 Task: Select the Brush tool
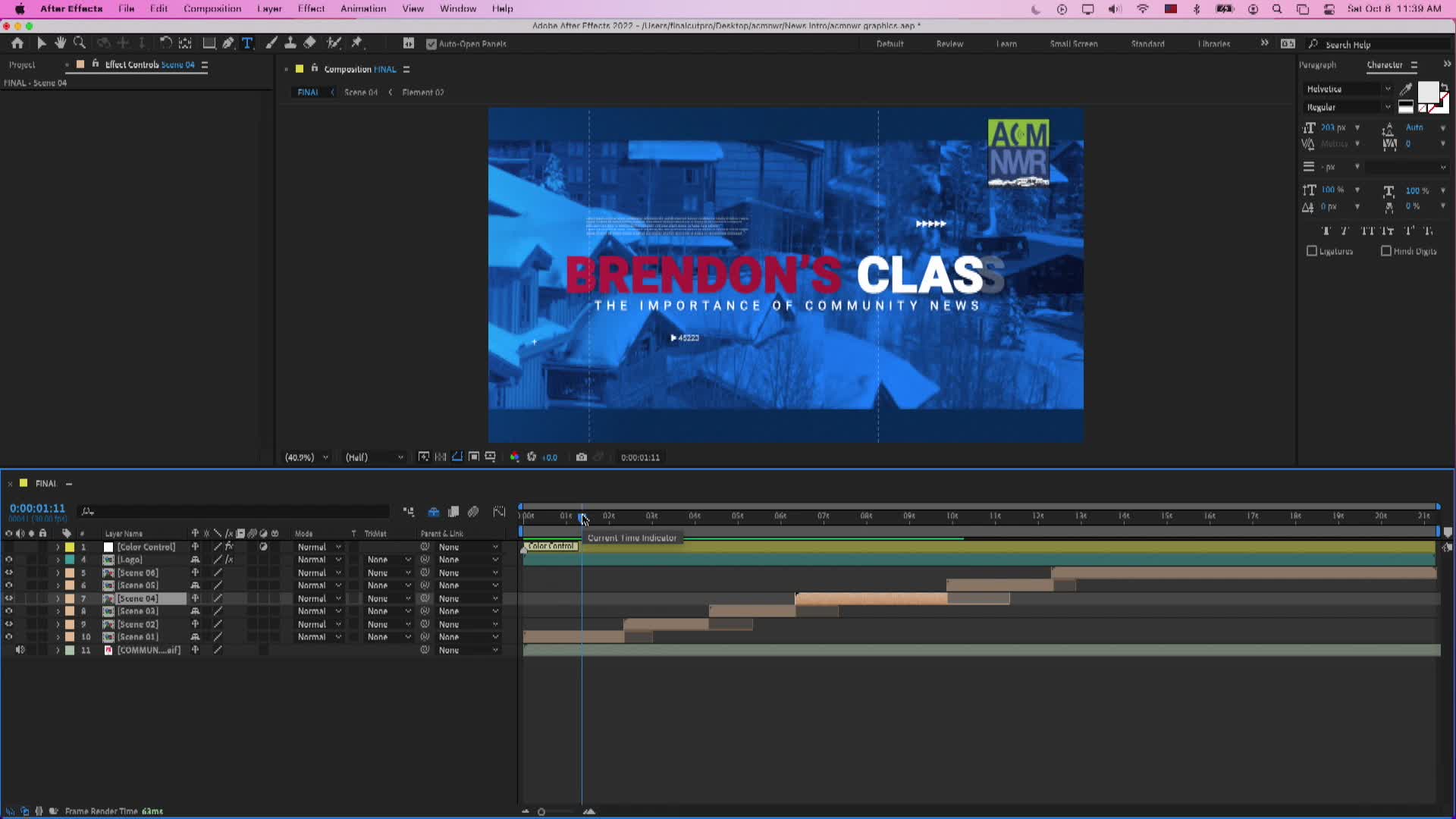271,44
